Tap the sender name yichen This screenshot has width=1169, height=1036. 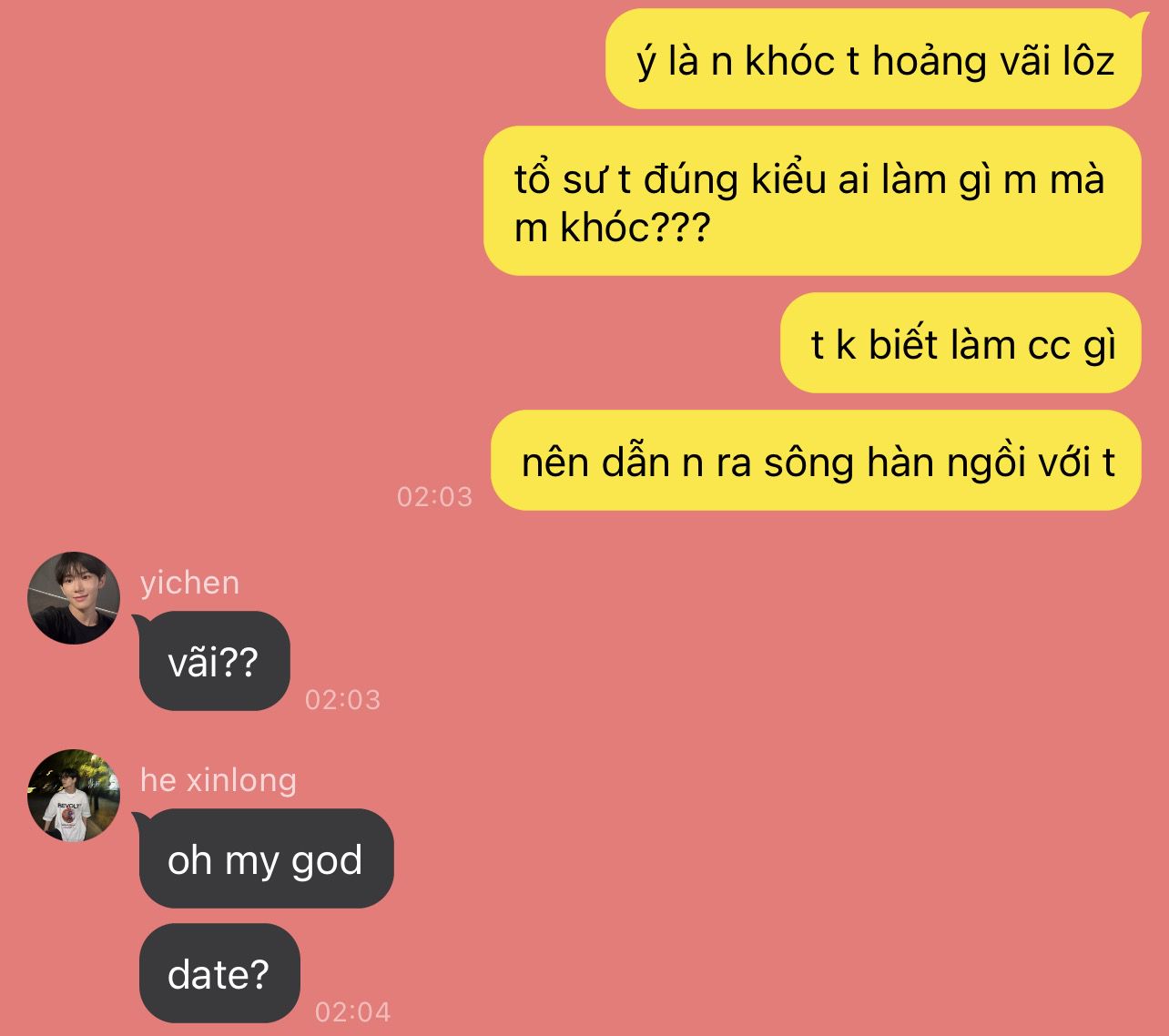[x=189, y=583]
